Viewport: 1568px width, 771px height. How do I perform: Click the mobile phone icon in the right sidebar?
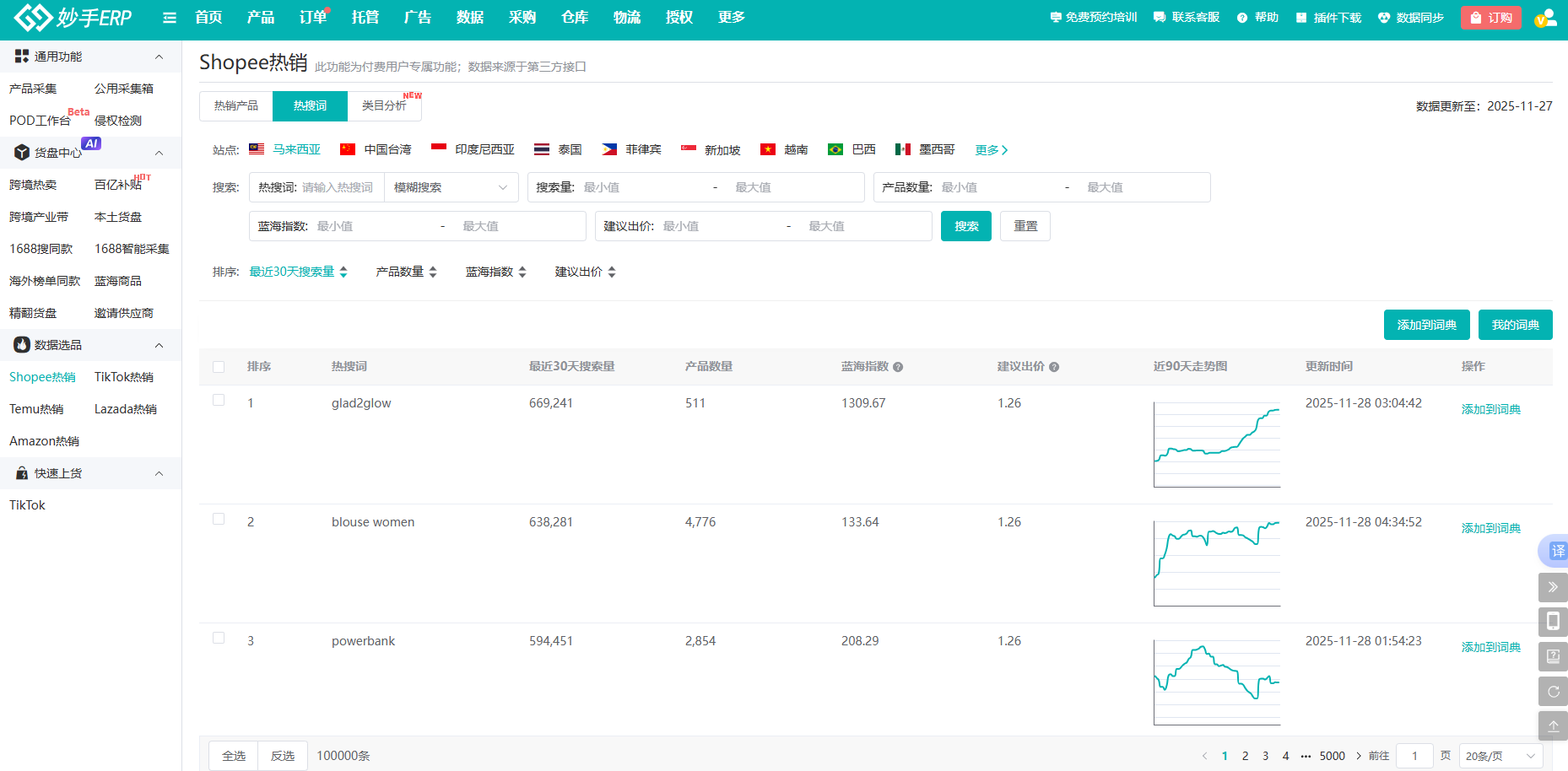tap(1553, 622)
